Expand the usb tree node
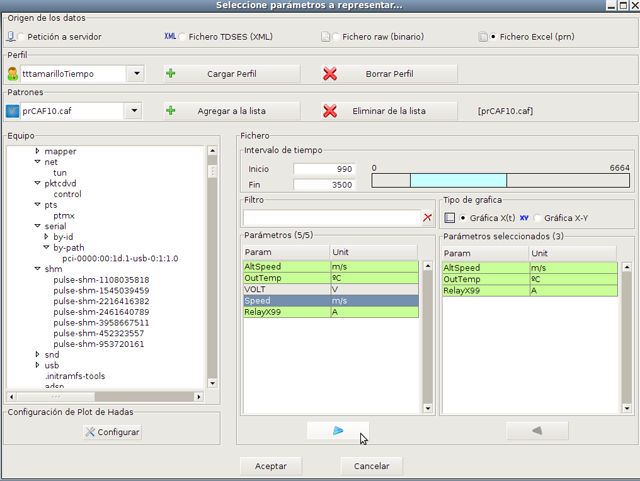Viewport: 640px width, 481px height. click(38, 365)
